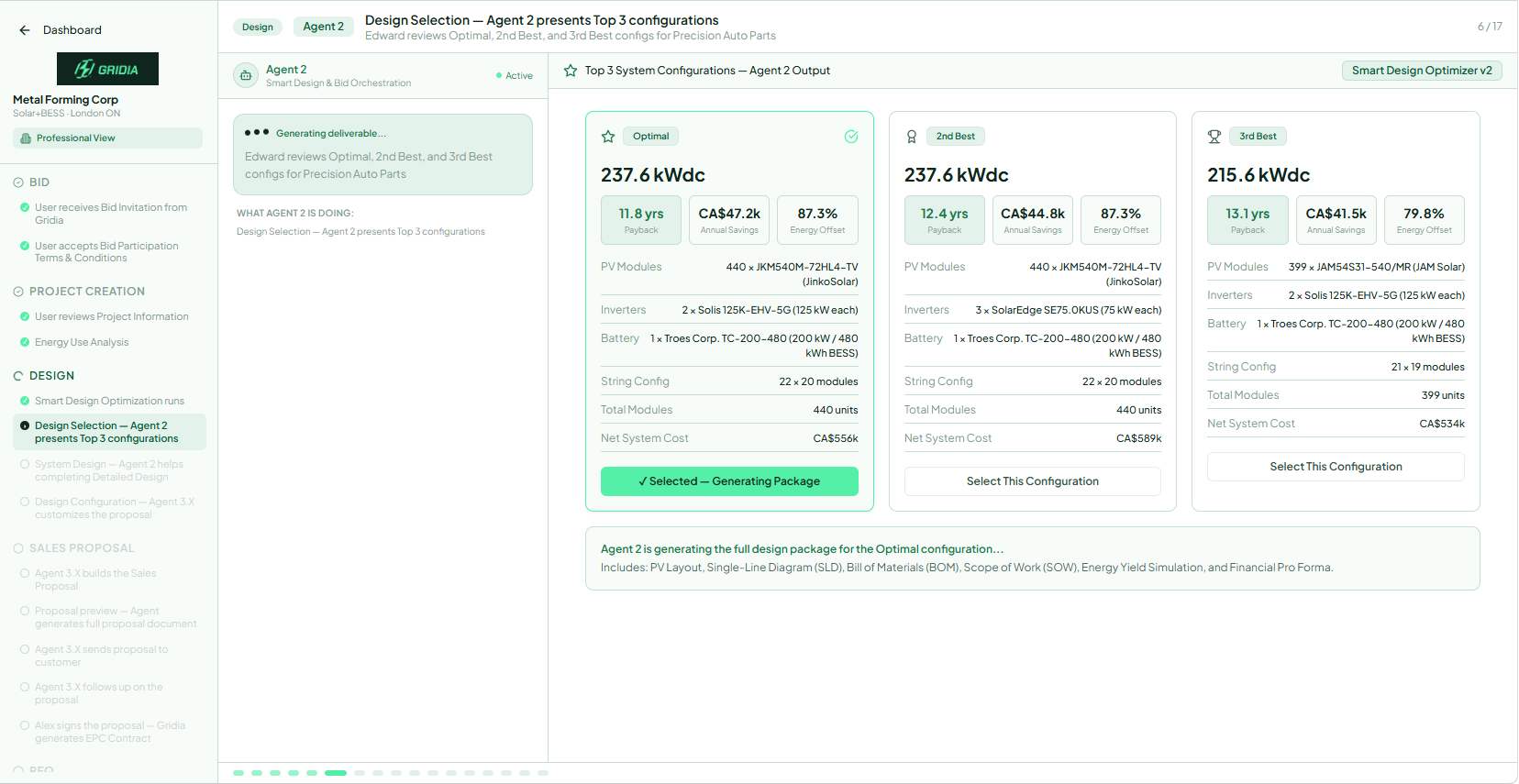
Task: Click CA$44.8k Annual Savings tile
Action: tap(1033, 220)
